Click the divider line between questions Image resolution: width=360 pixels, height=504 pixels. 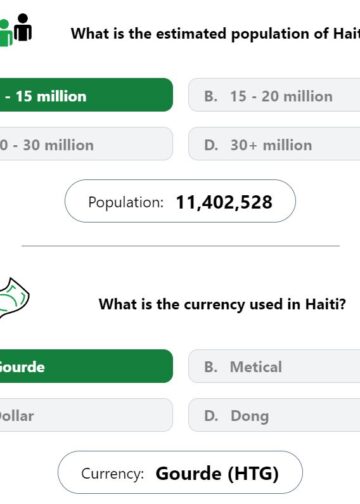[x=181, y=246]
